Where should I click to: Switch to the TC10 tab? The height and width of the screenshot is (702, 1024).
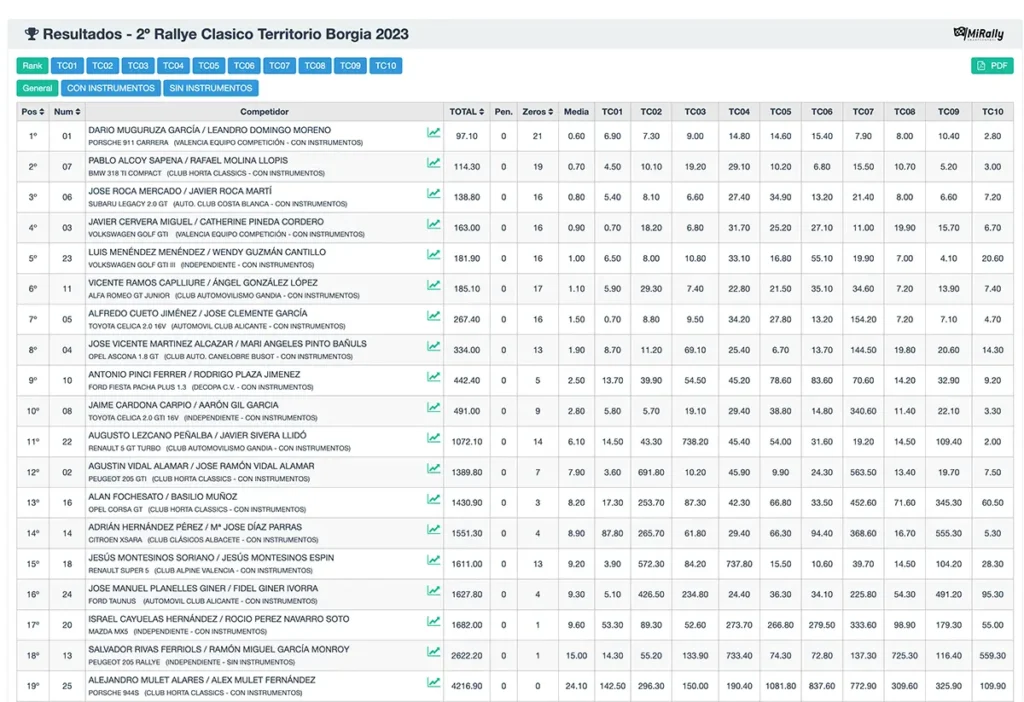click(385, 66)
